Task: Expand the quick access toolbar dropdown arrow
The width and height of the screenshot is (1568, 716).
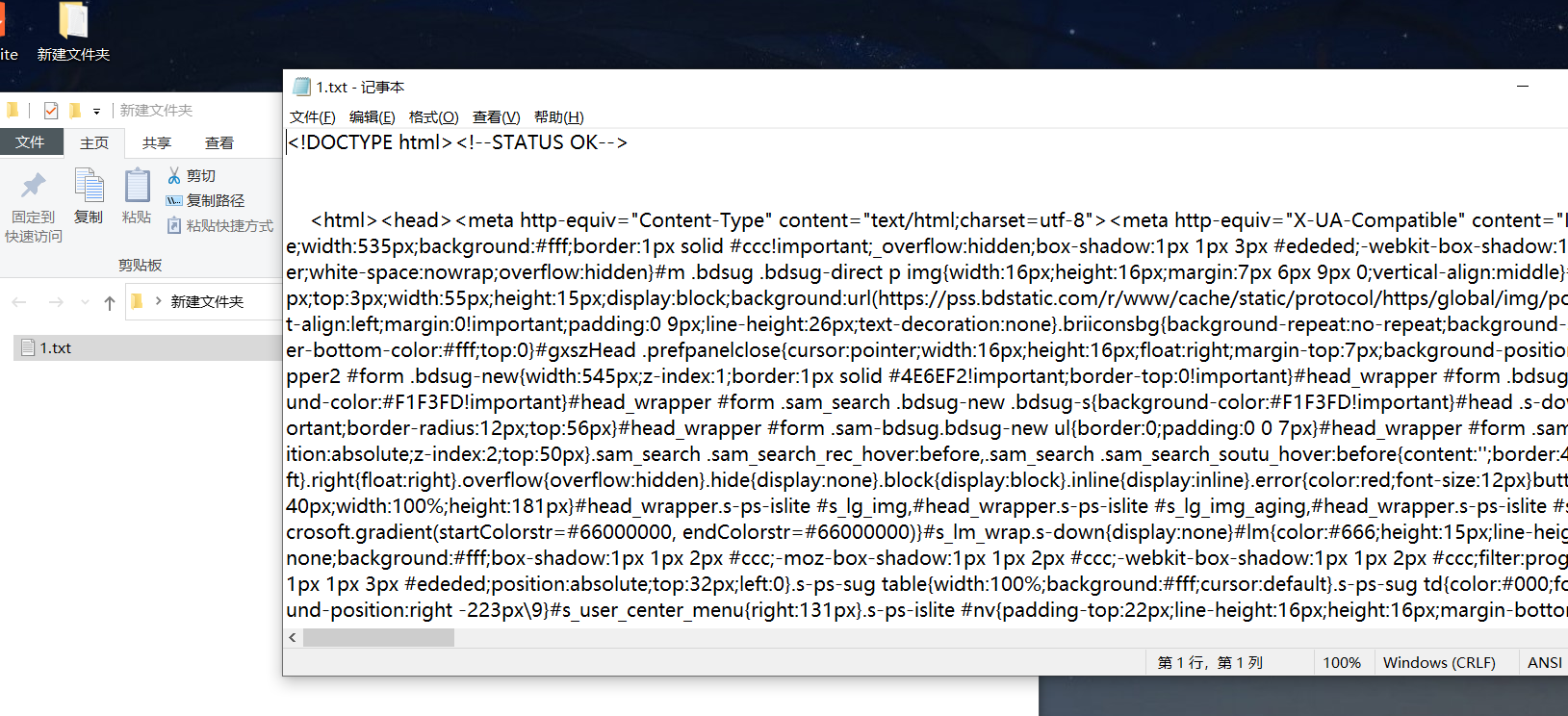Action: (x=96, y=112)
